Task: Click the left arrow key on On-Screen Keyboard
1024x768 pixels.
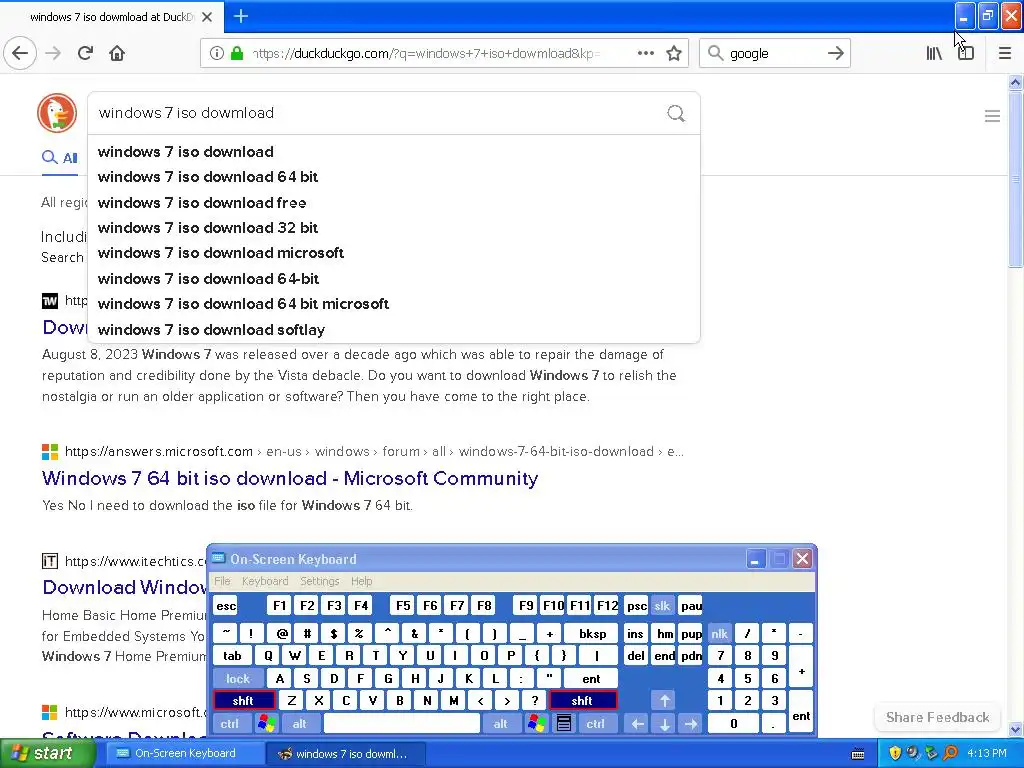Action: [x=637, y=724]
